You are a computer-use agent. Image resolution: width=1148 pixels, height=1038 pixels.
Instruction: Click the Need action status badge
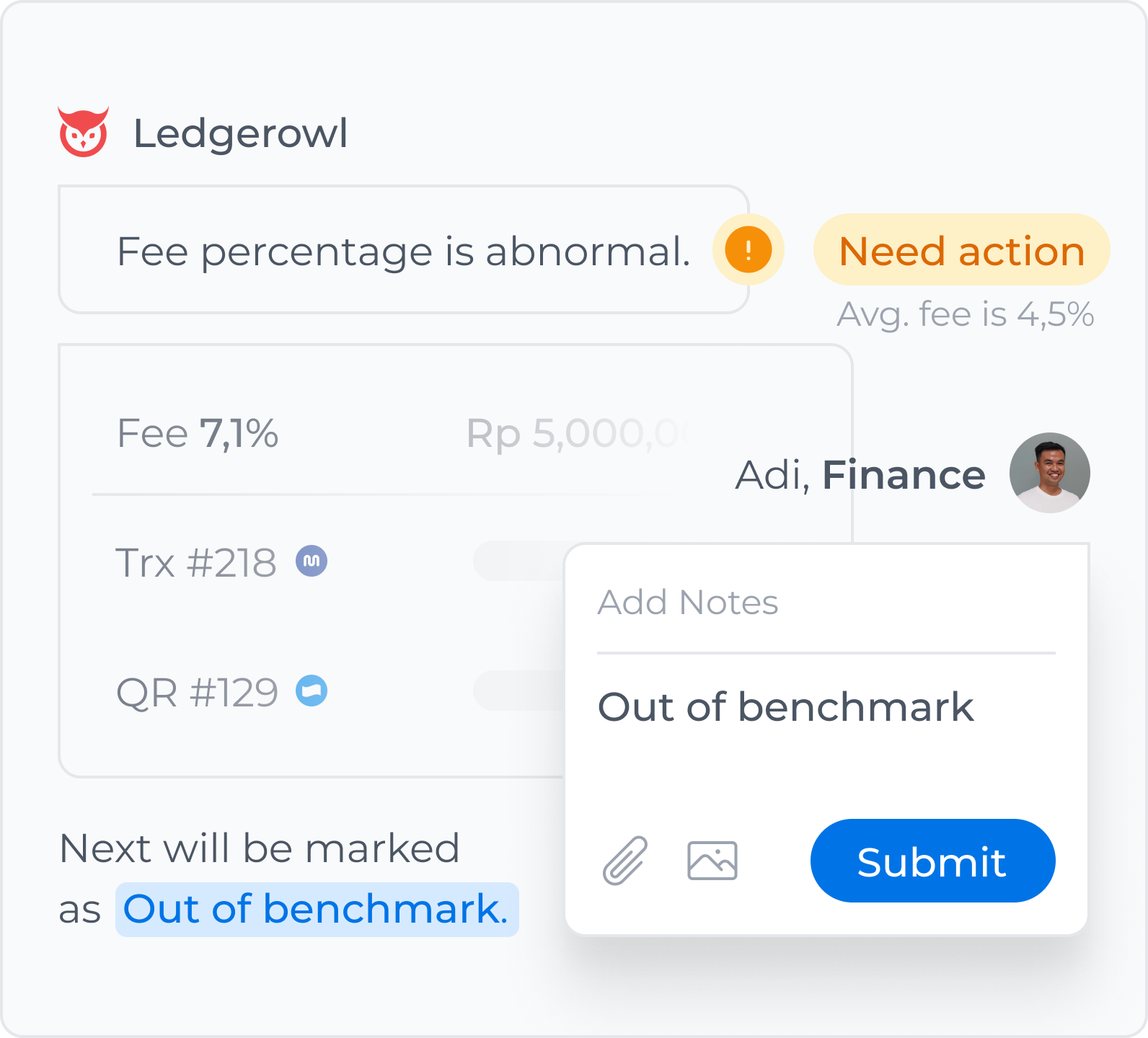tap(961, 250)
